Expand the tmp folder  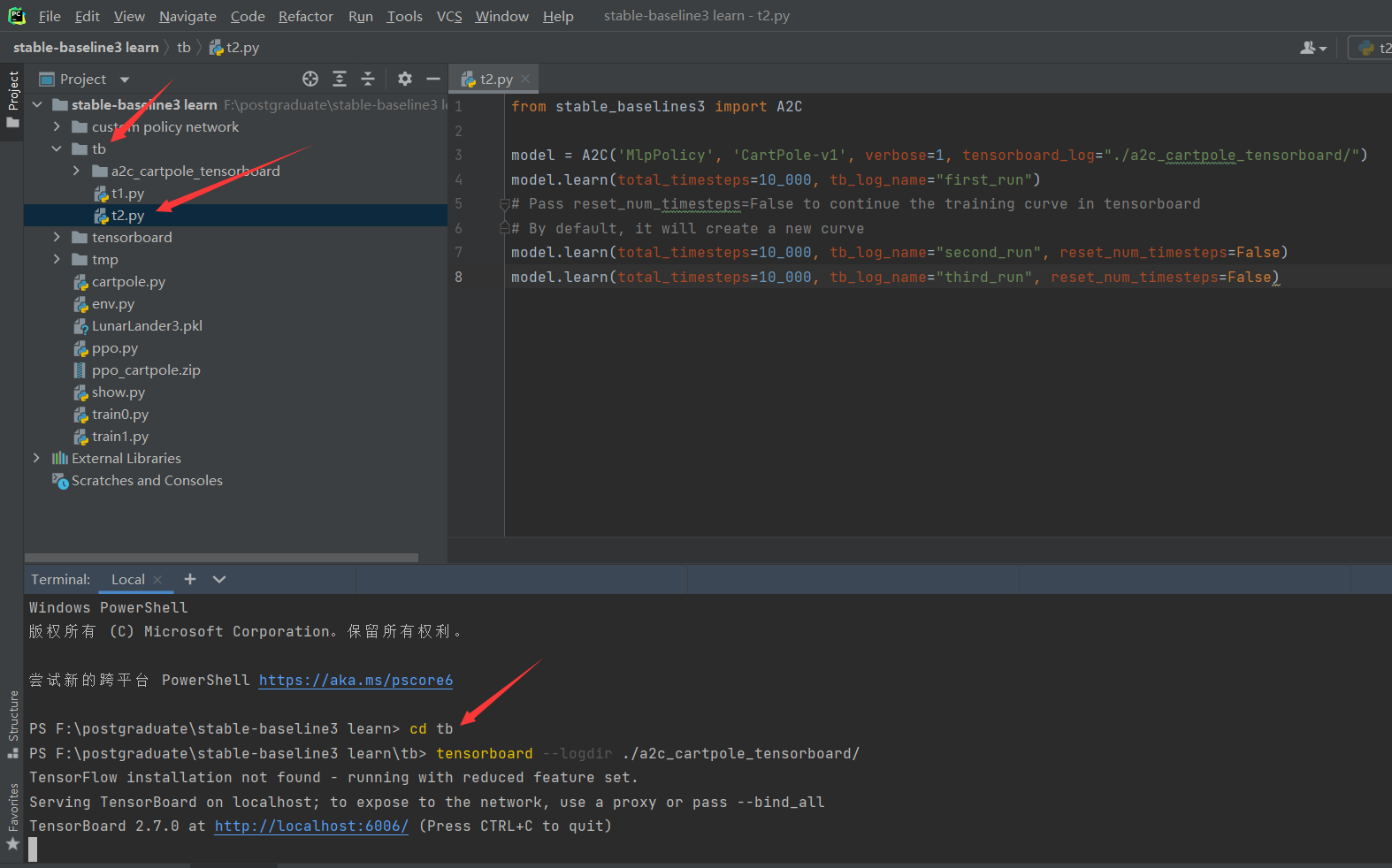pyautogui.click(x=57, y=259)
